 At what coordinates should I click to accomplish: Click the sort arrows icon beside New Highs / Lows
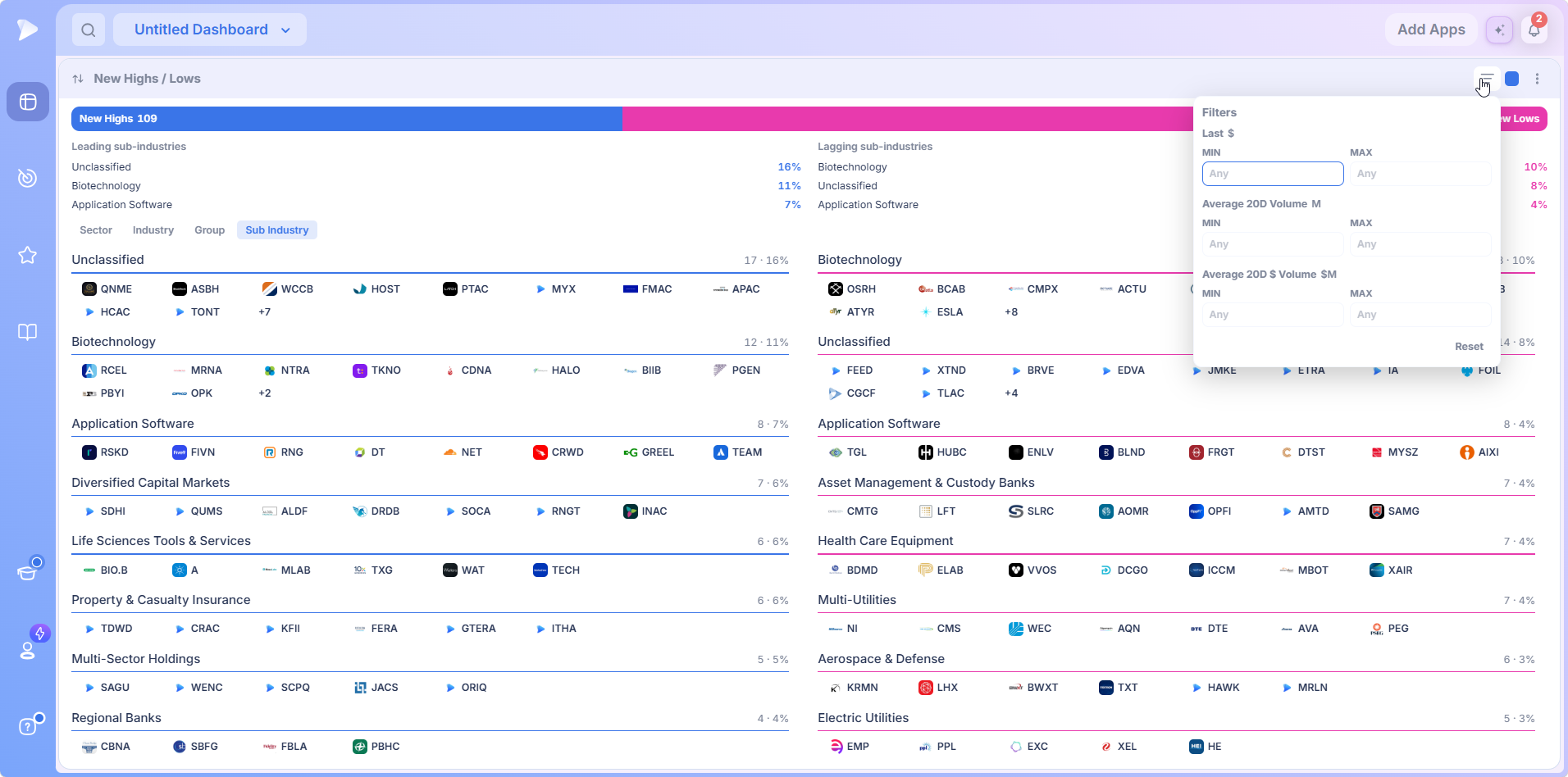tap(78, 79)
